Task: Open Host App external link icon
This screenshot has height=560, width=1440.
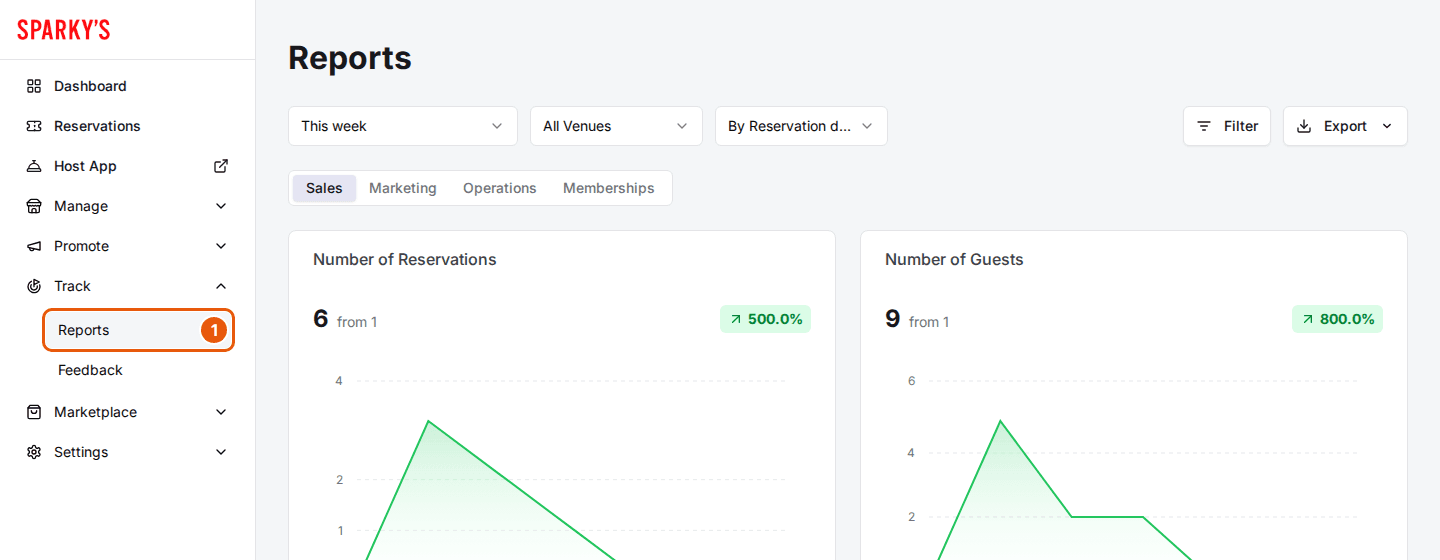Action: coord(221,166)
